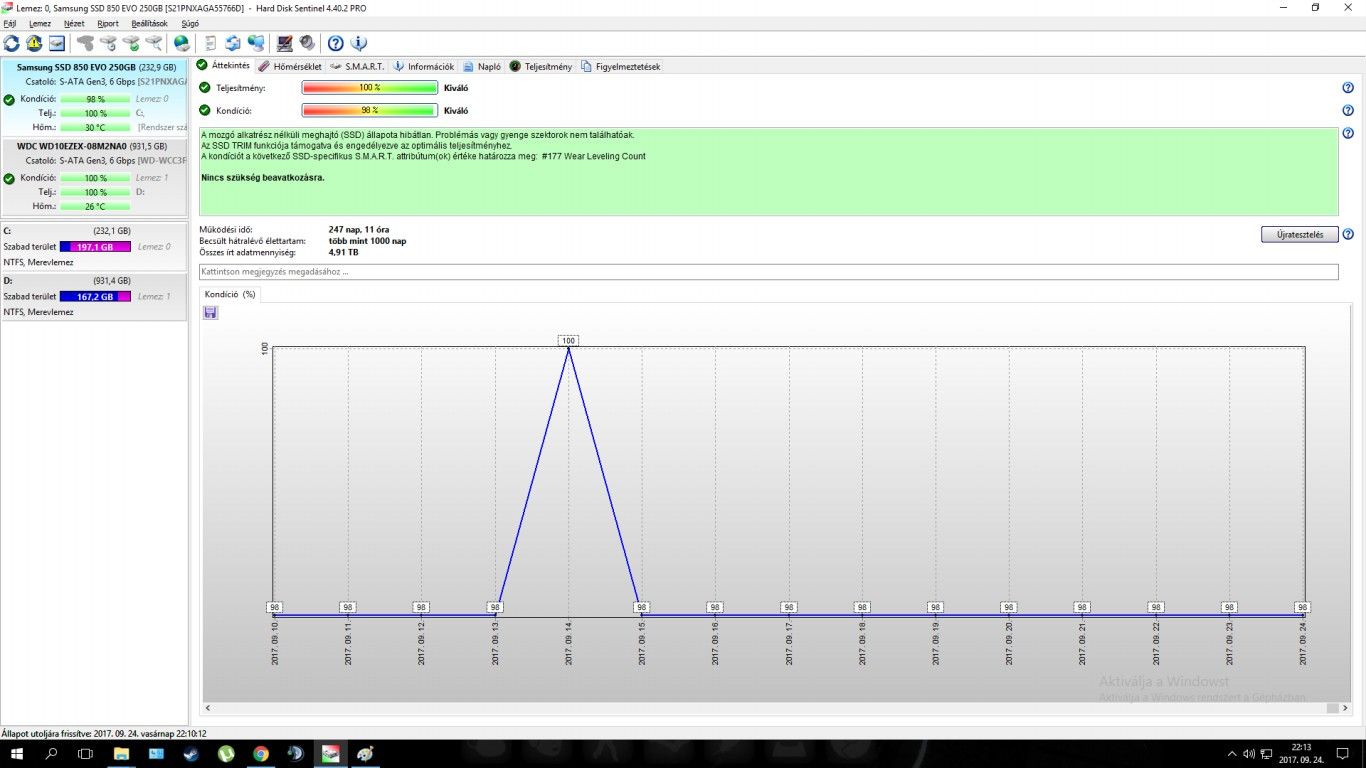Viewport: 1366px width, 768px height.
Task: Open Google Chrome from the taskbar
Action: [x=260, y=753]
